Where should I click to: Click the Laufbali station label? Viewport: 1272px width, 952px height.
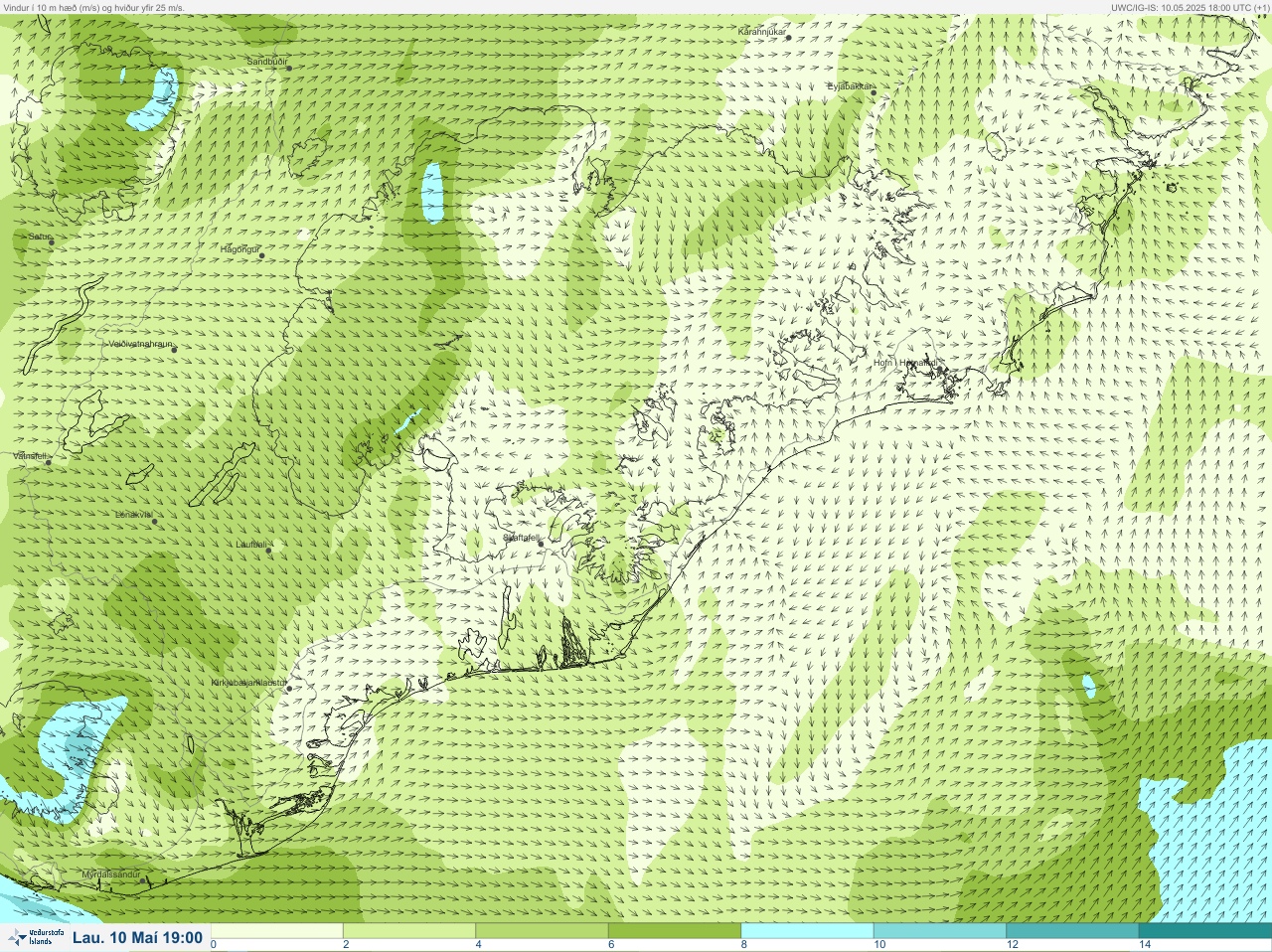[x=251, y=544]
